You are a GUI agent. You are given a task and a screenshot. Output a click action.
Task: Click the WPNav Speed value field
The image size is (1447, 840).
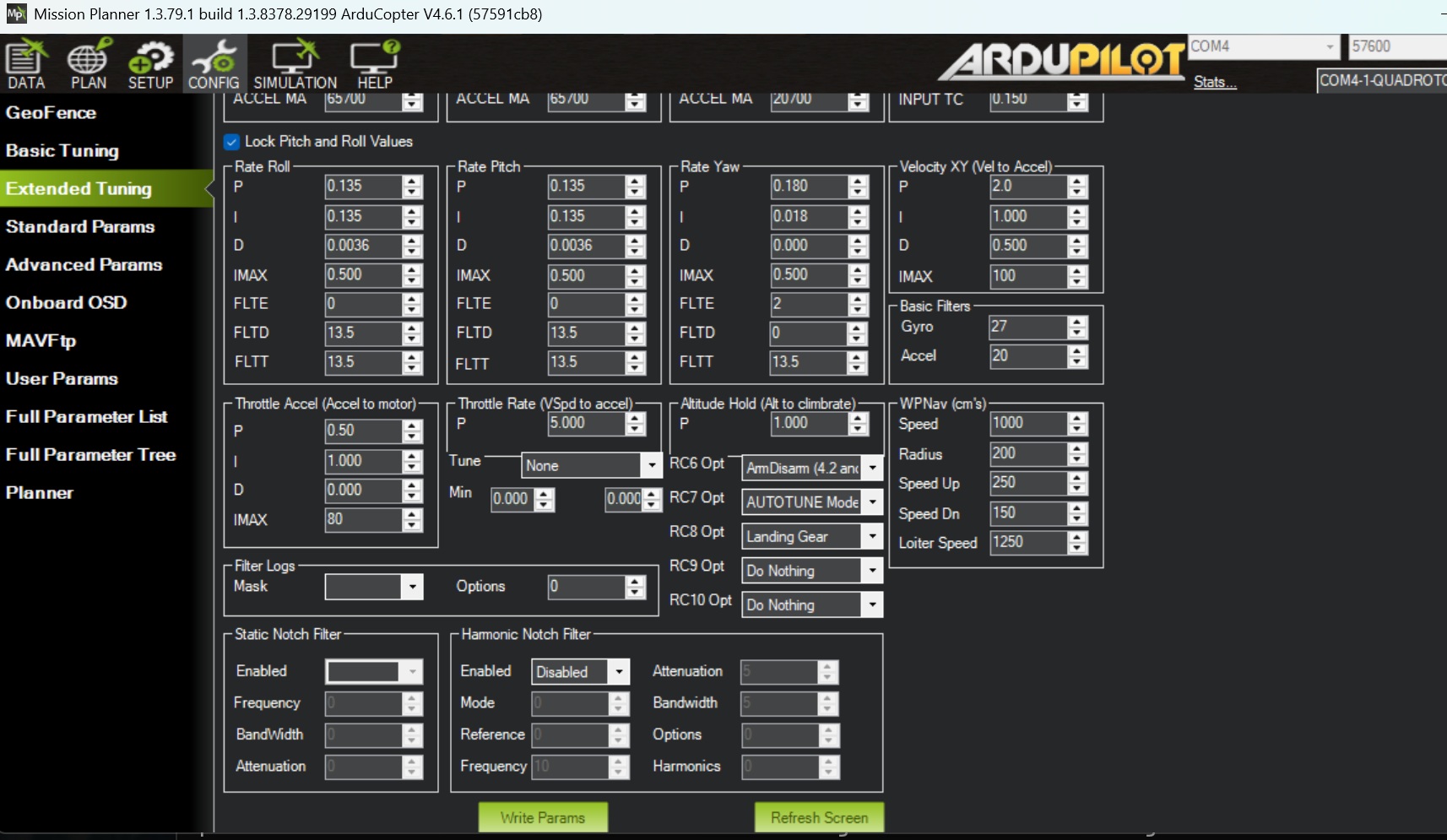(x=1028, y=423)
